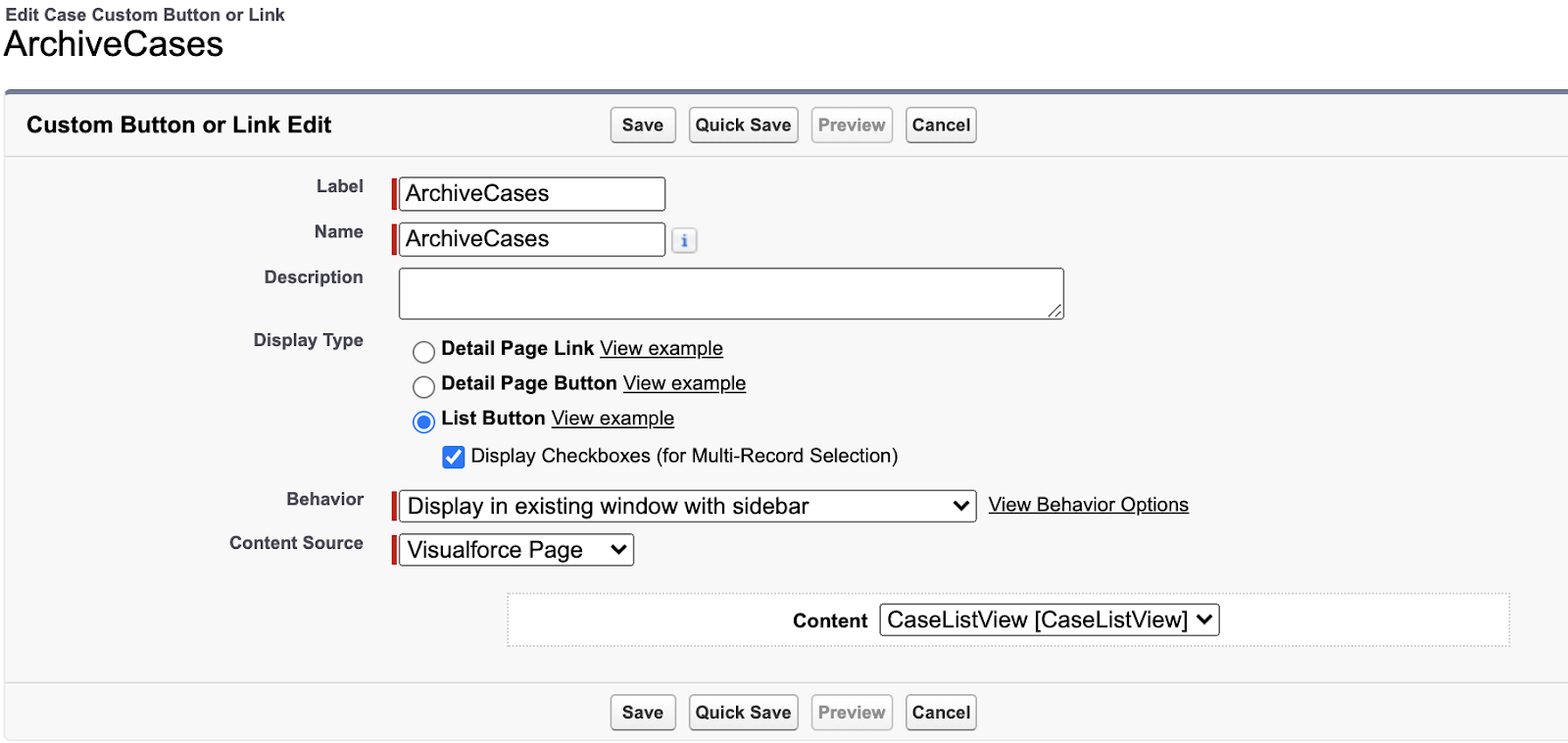Click the top Save button
This screenshot has height=743, width=1568.
(643, 125)
